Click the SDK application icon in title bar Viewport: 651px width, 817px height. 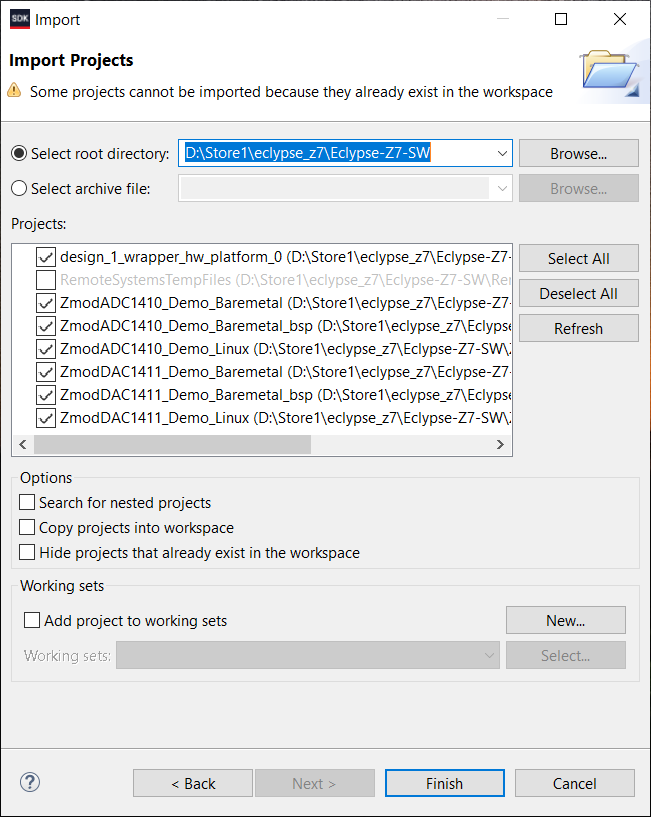point(20,19)
